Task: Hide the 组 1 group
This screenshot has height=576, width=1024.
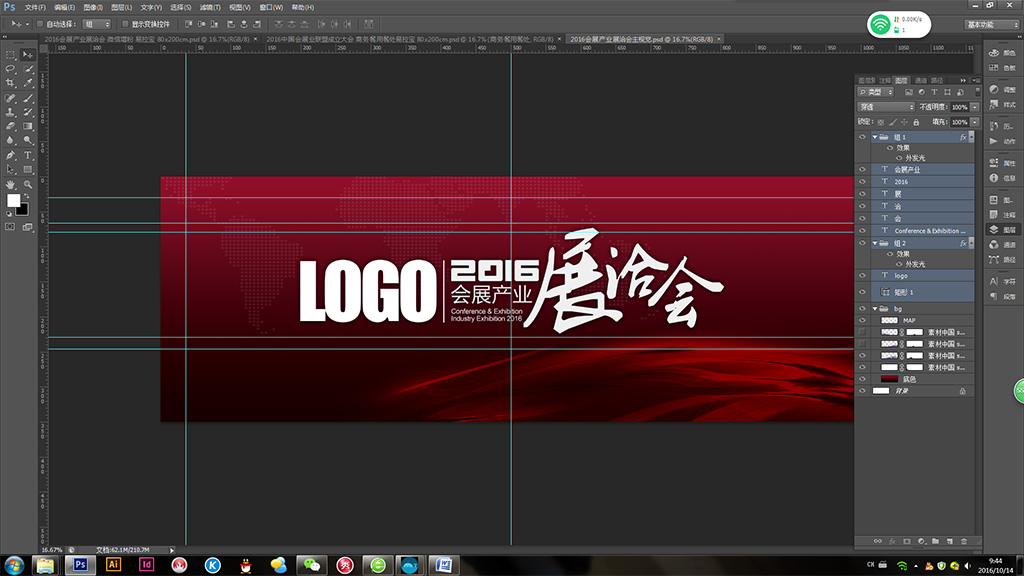Action: pyautogui.click(x=862, y=137)
